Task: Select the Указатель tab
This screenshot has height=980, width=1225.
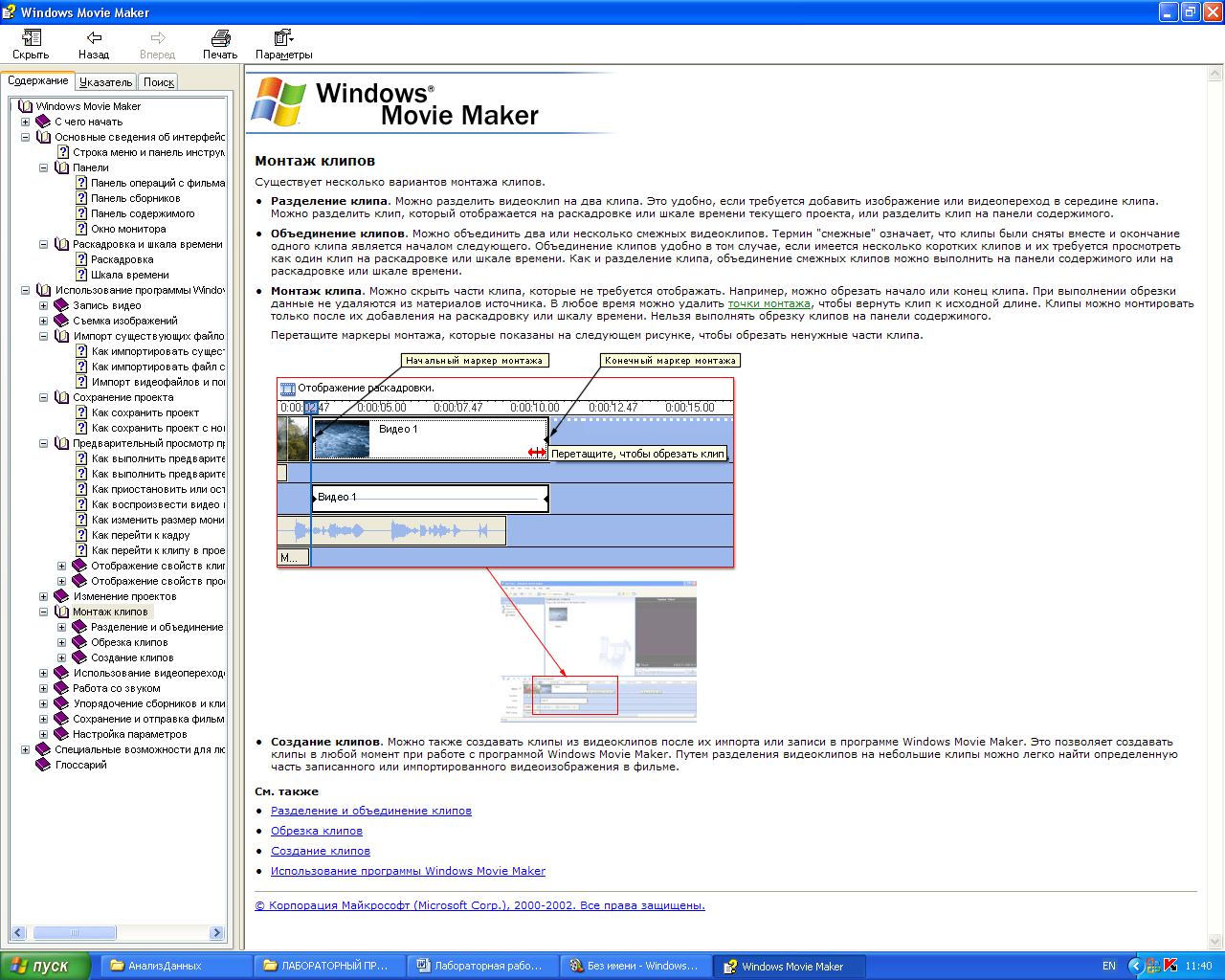Action: coord(106,82)
